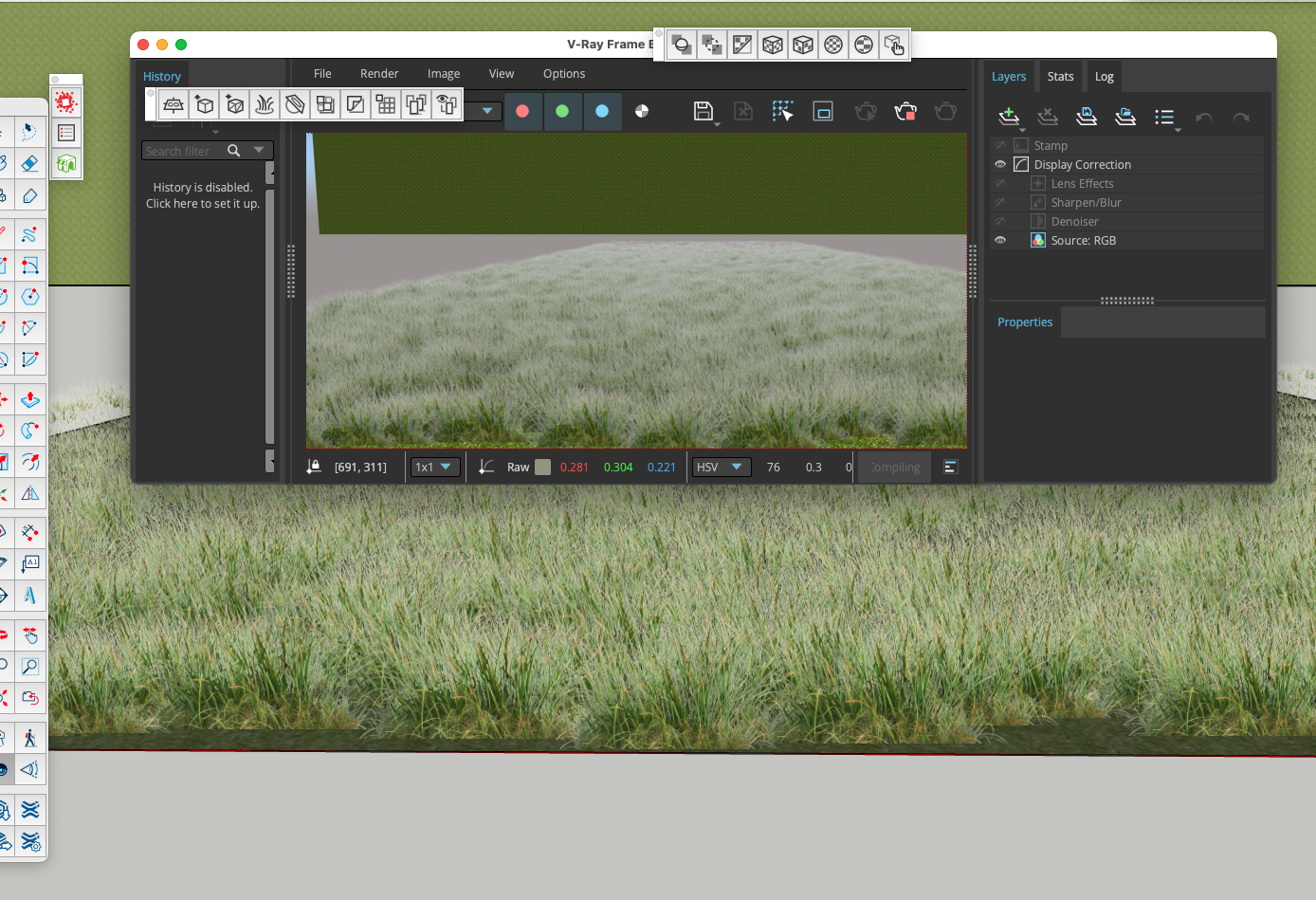Expand the history search filter options
Image resolution: width=1316 pixels, height=900 pixels.
point(259,150)
